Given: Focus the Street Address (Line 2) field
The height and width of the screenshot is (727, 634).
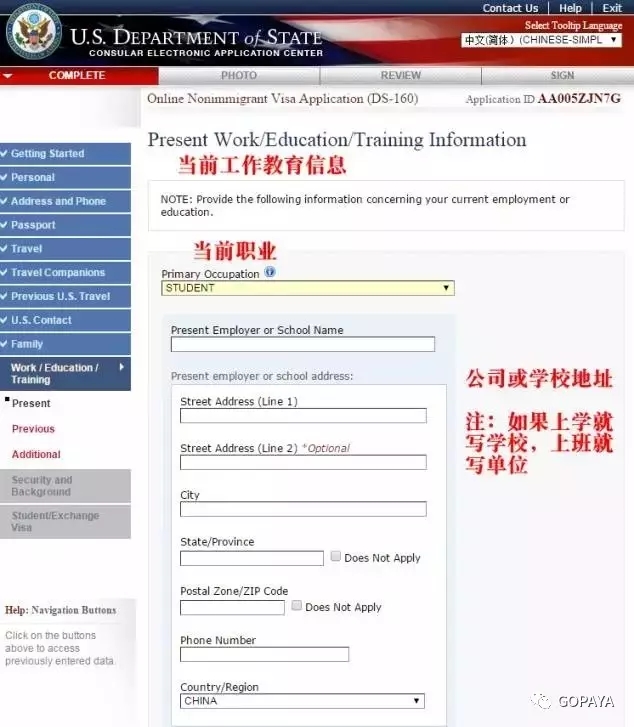Looking at the screenshot, I should coord(303,462).
